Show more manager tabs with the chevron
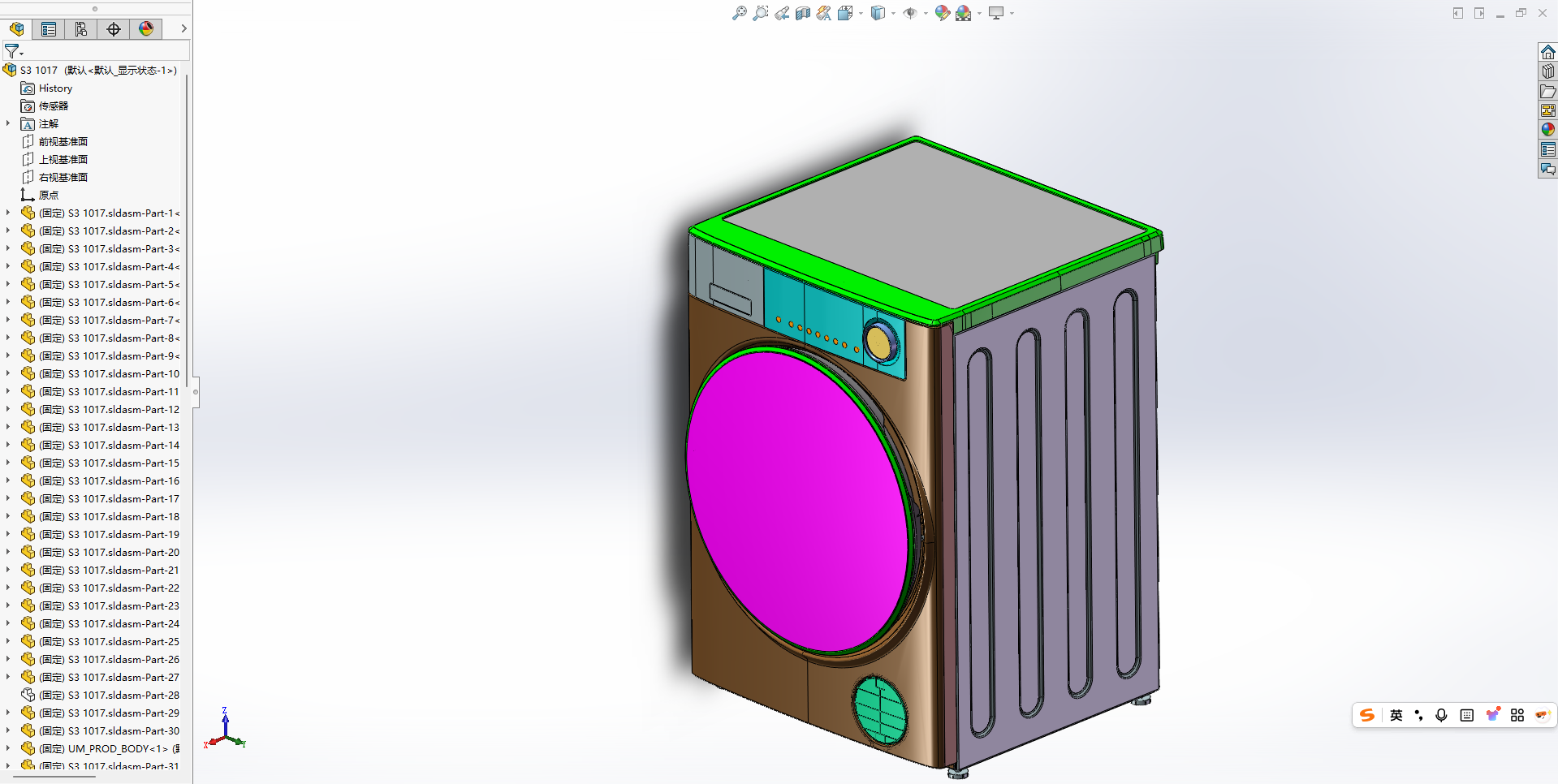This screenshot has height=784, width=1558. pyautogui.click(x=184, y=28)
